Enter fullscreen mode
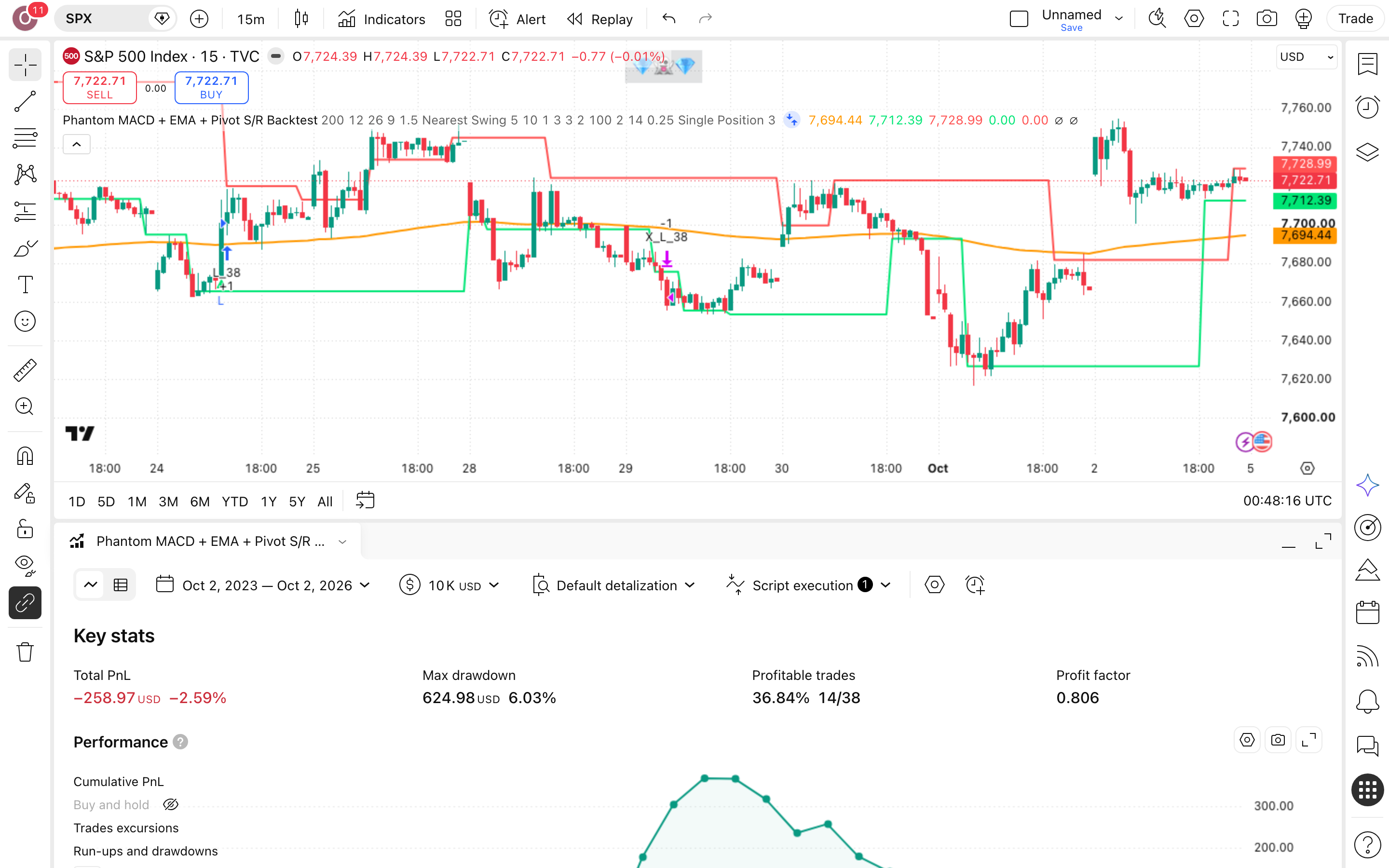Screen dimensions: 1389x868 [1231, 19]
